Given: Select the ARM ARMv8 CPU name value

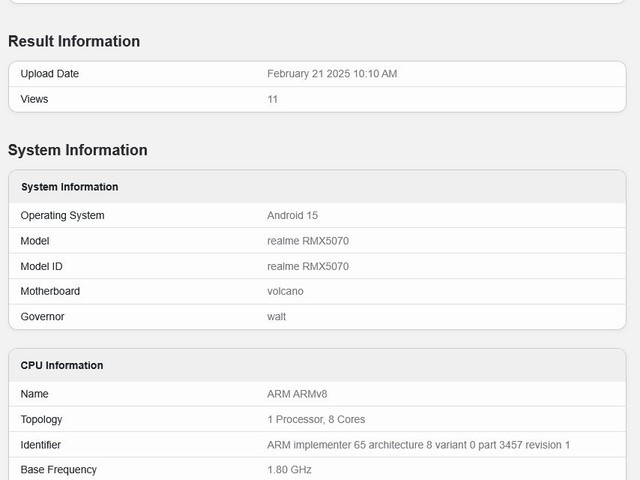Looking at the screenshot, I should click(297, 394).
